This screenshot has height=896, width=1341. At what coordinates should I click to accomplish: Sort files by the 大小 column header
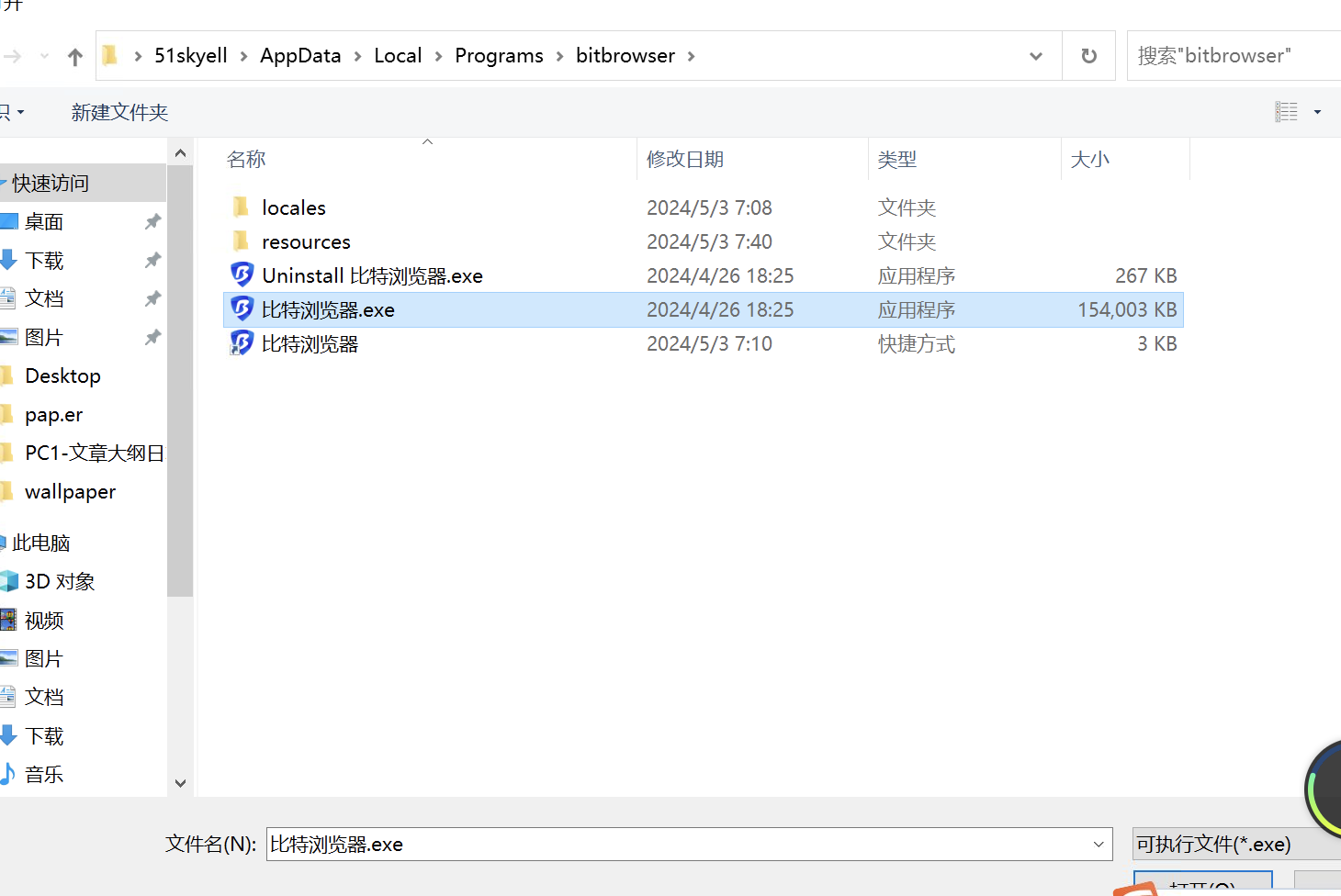(x=1090, y=160)
